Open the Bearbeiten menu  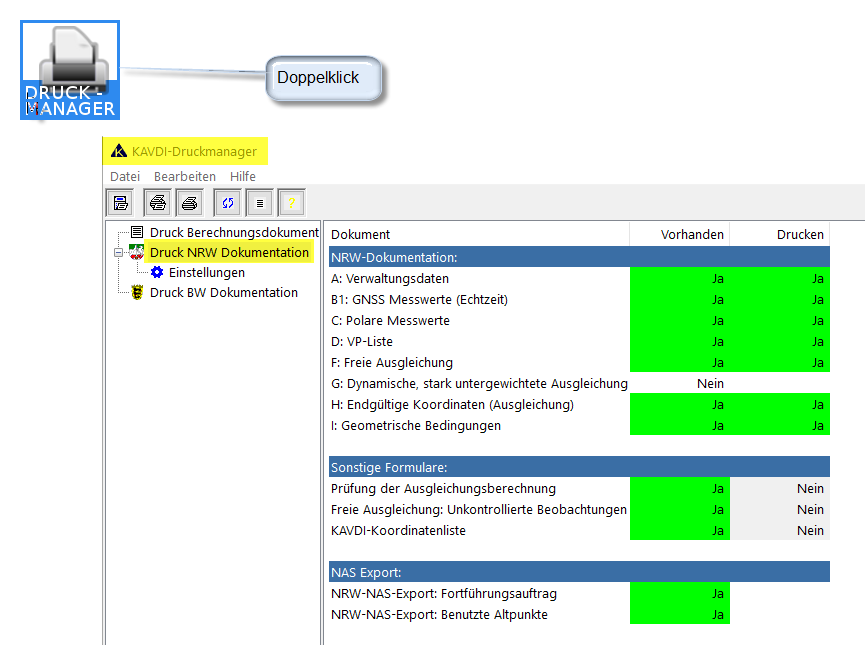tap(185, 177)
